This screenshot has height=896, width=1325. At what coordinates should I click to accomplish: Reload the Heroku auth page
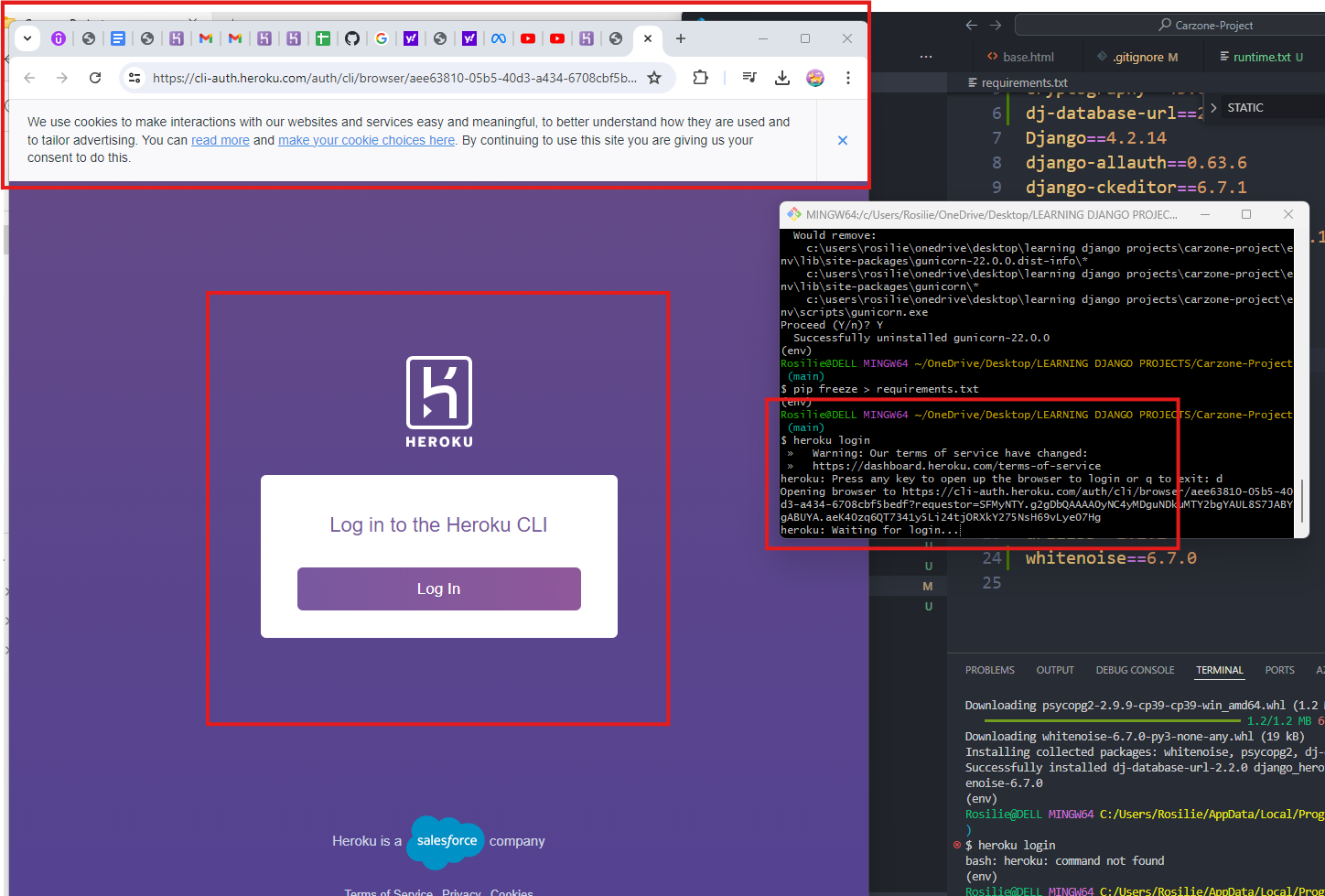pos(95,78)
